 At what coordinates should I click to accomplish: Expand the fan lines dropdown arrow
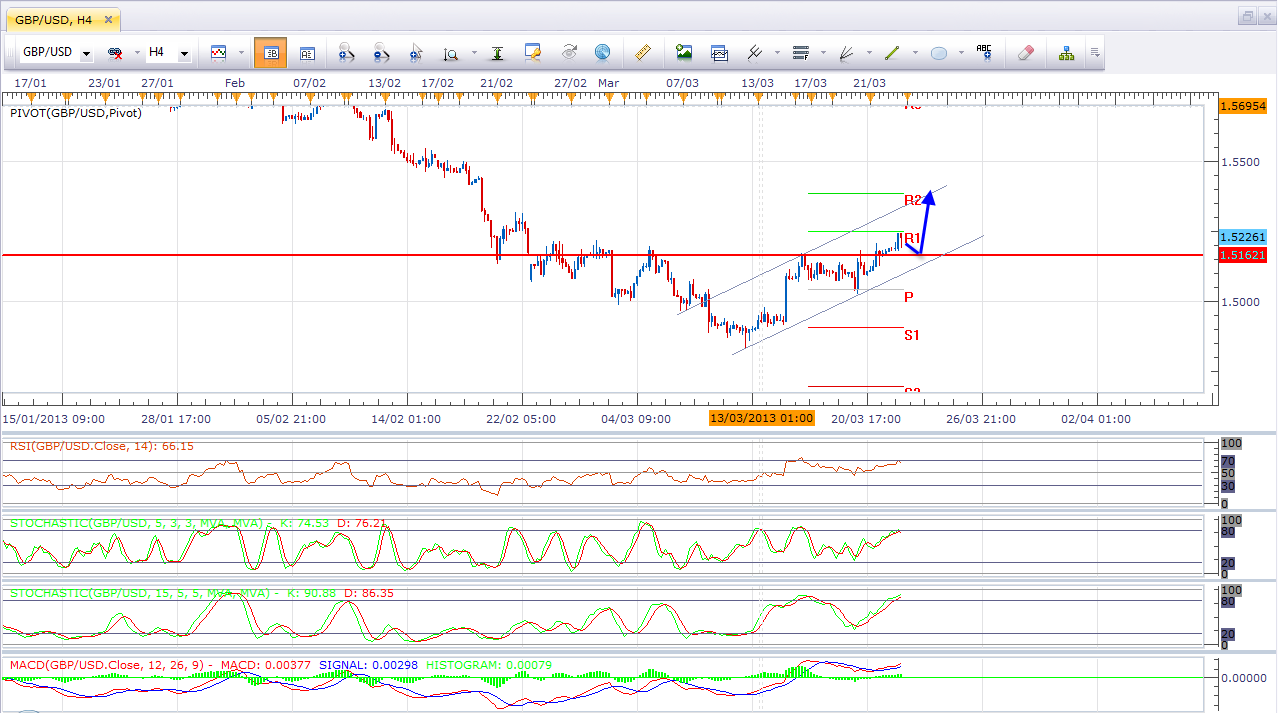[869, 53]
